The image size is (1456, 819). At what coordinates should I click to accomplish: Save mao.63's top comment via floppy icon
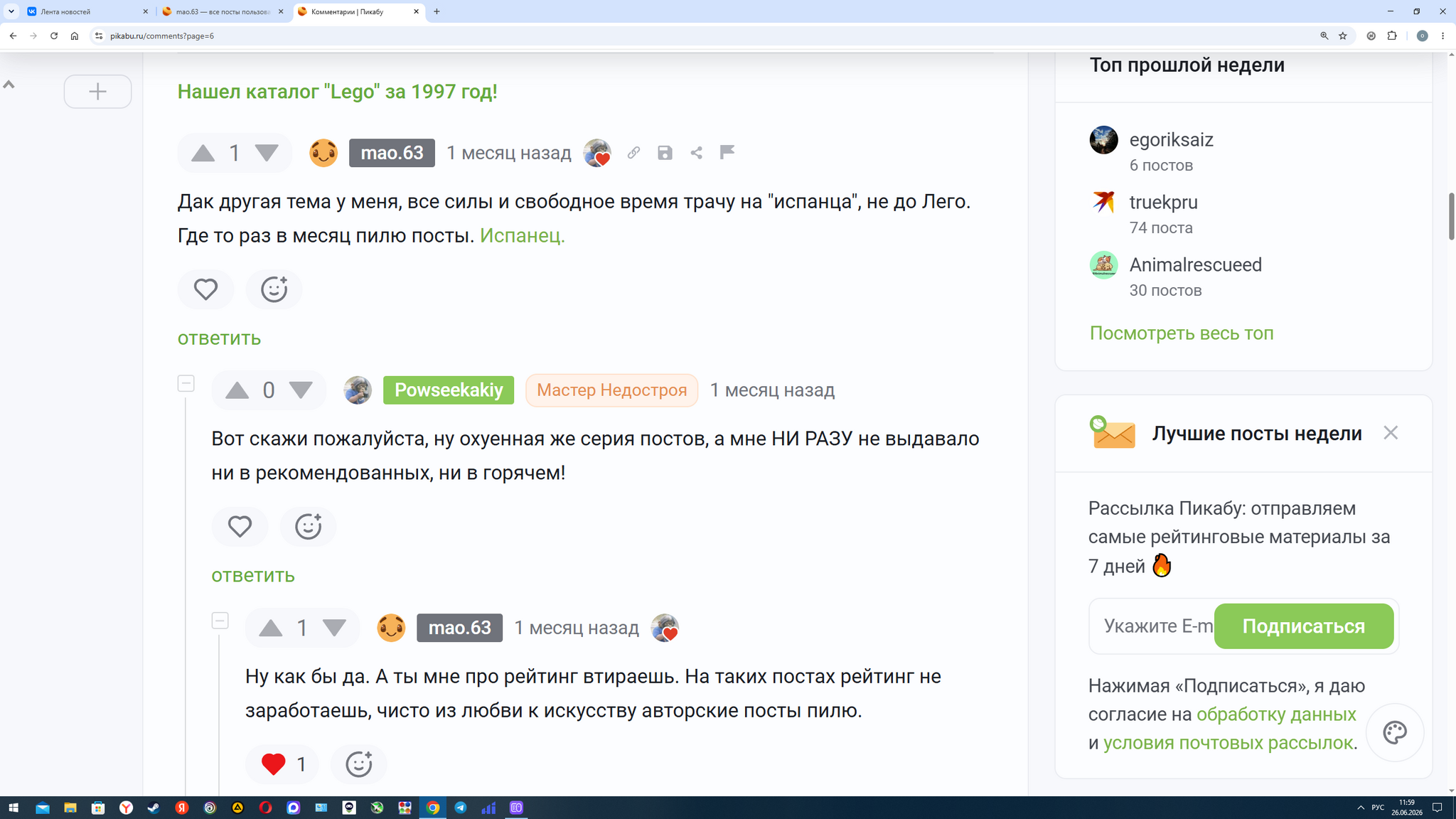[665, 153]
